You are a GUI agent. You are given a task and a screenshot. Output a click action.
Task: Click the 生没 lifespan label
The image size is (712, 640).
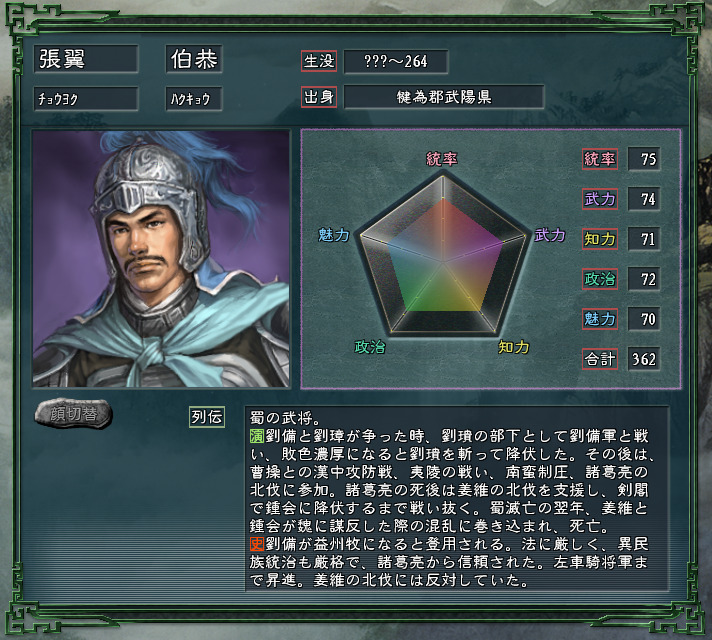tap(319, 61)
